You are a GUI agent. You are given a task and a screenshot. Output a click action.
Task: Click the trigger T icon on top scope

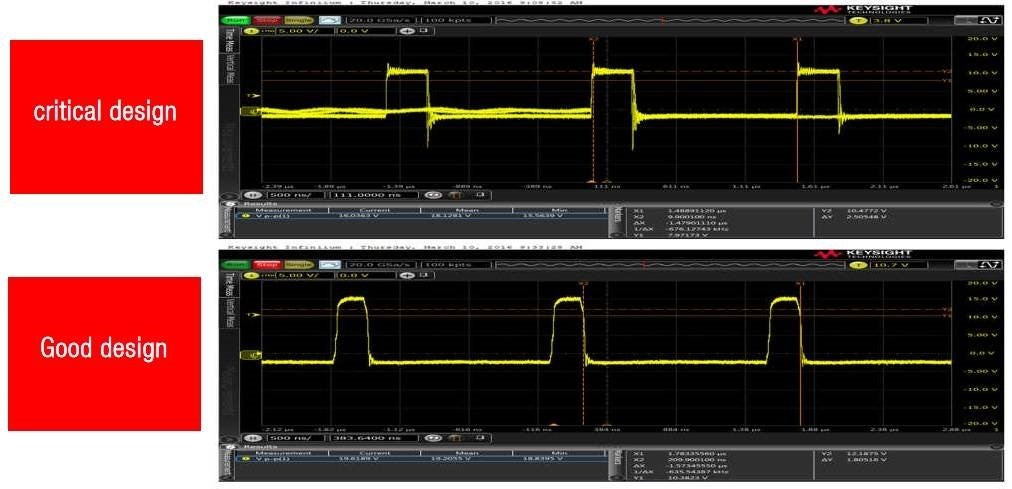coord(858,21)
